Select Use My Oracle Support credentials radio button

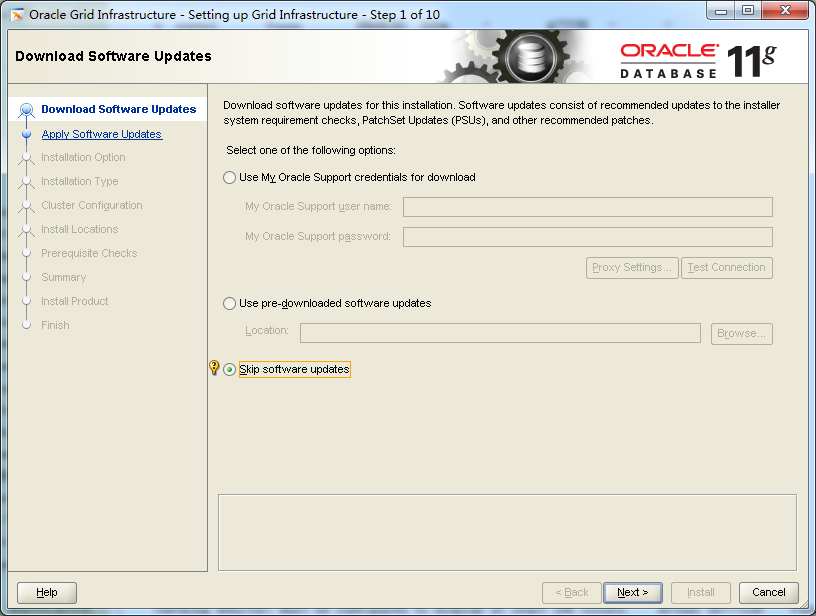pos(230,177)
